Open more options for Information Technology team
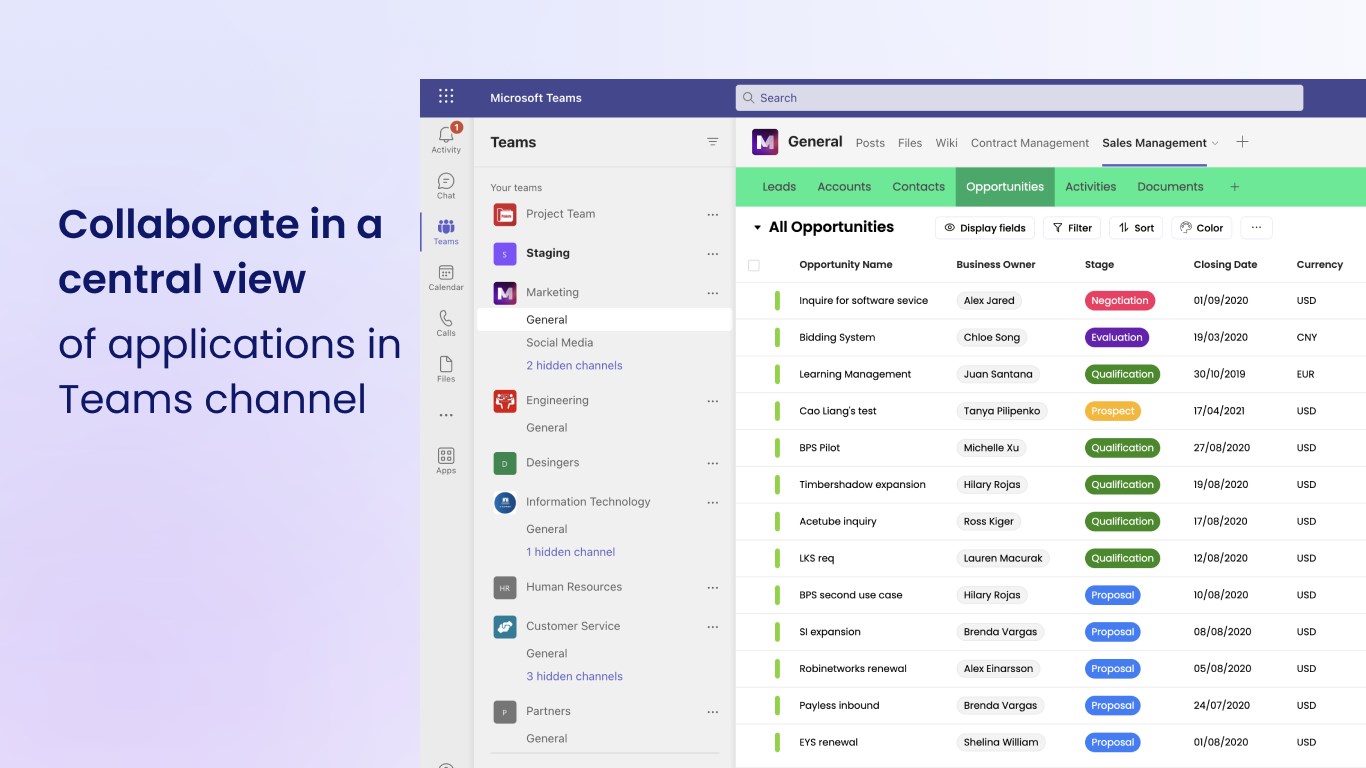This screenshot has height=768, width=1366. [713, 503]
